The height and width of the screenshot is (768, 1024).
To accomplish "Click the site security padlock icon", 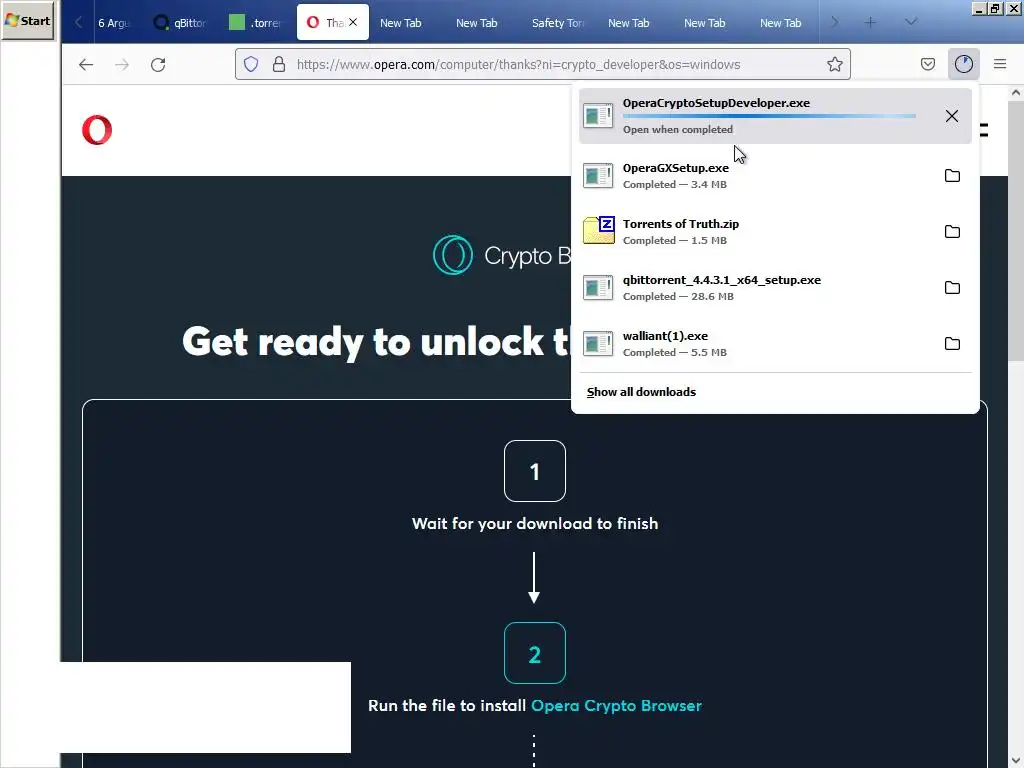I will coord(279,64).
